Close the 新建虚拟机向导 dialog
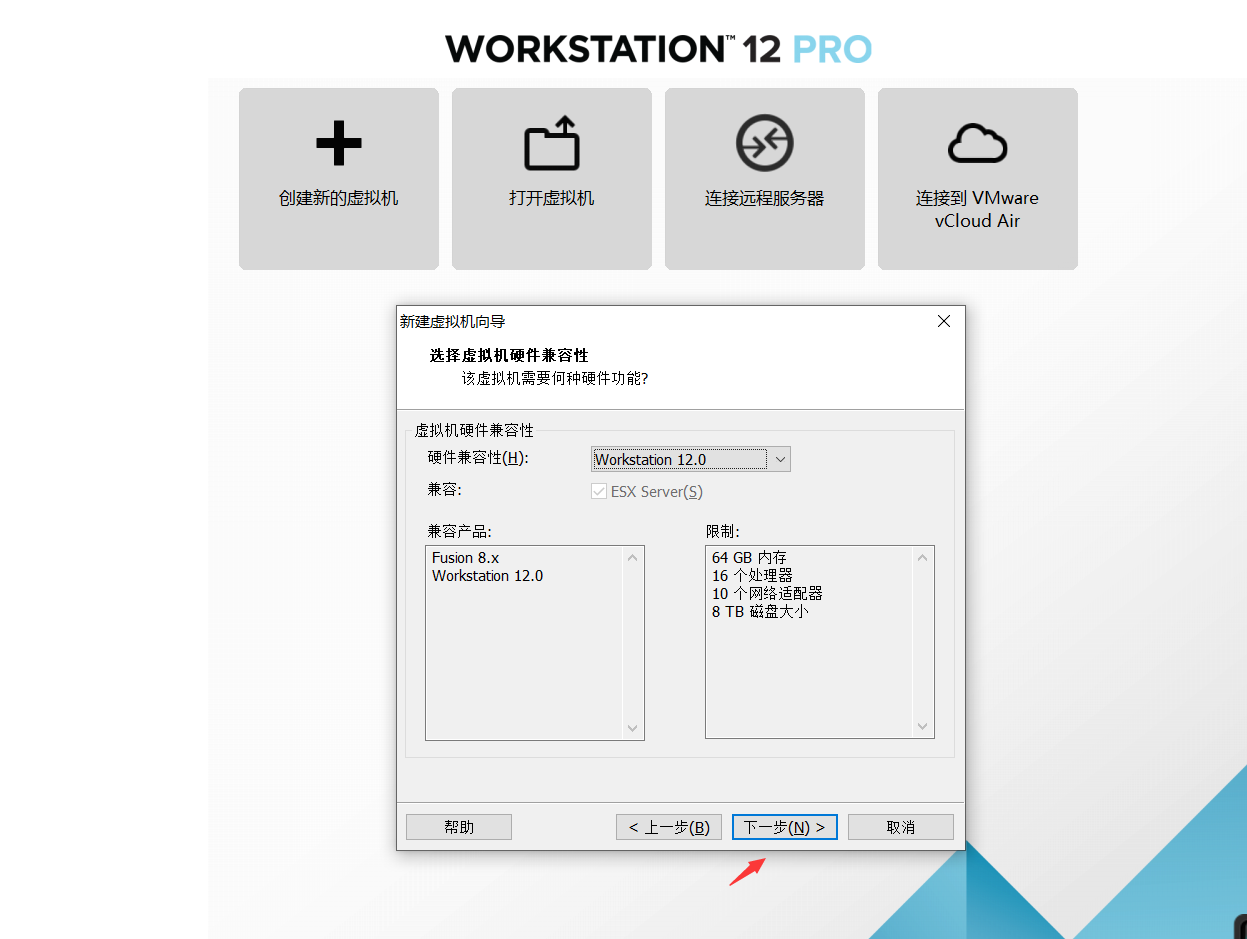Screen dimensions: 1247x939 pos(943,321)
